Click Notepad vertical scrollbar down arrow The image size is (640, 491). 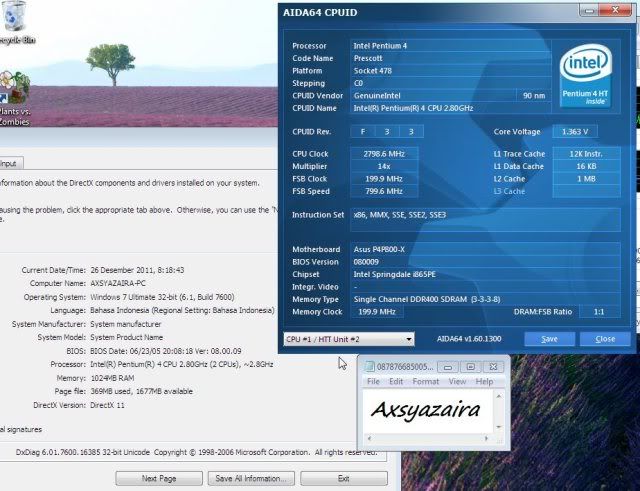tap(499, 427)
